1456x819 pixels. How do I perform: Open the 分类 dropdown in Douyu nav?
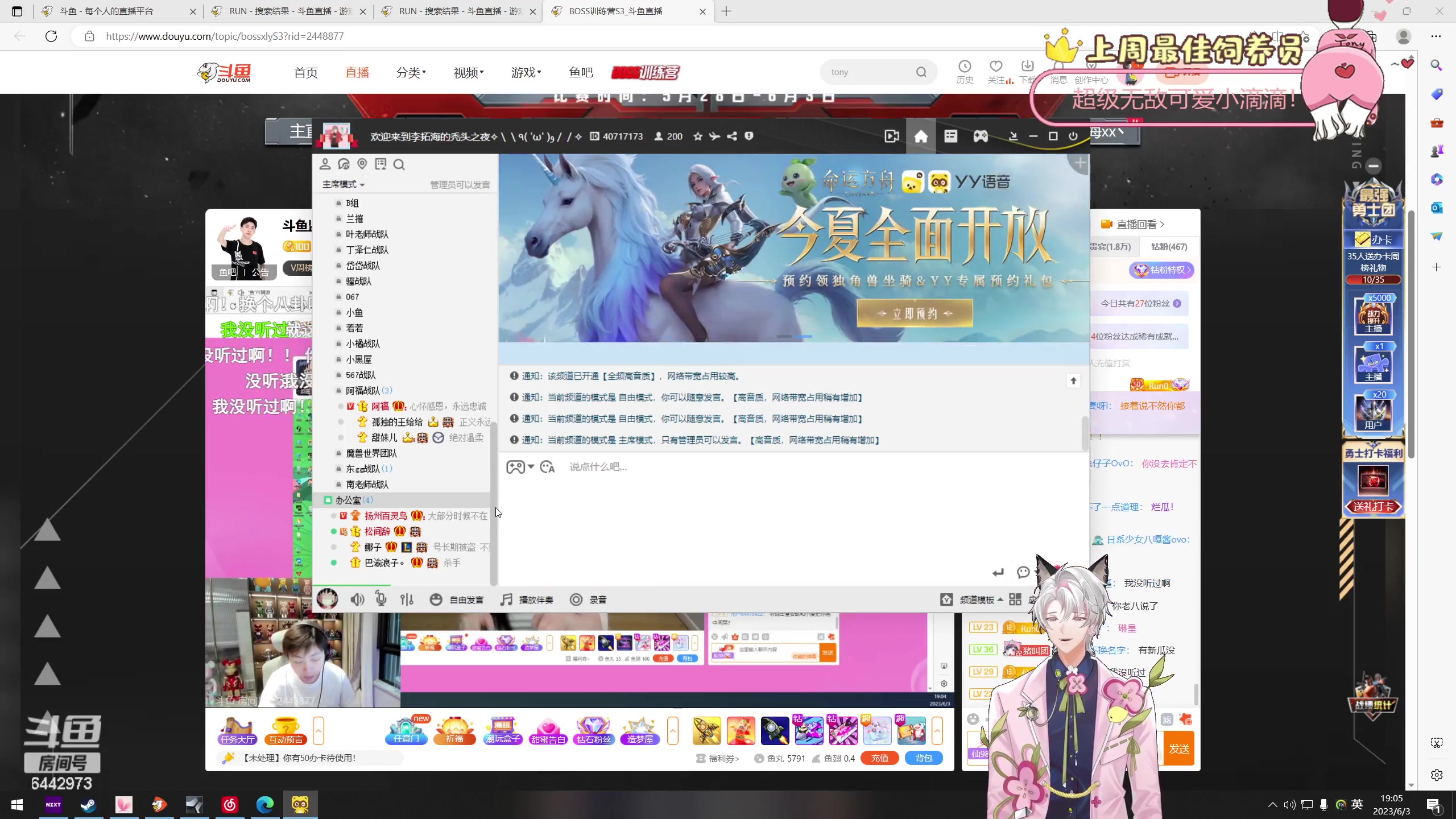click(411, 72)
